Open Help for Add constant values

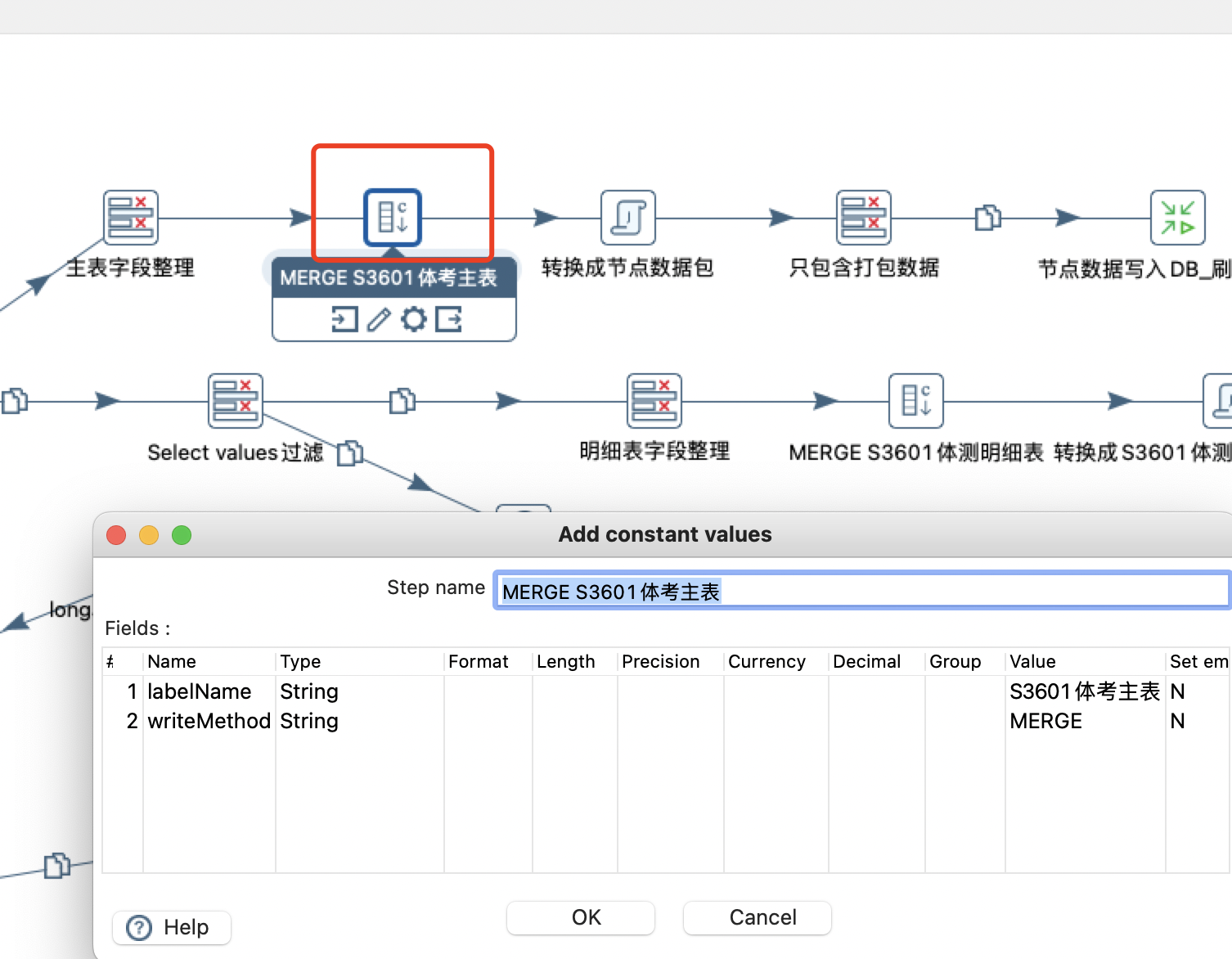click(172, 927)
